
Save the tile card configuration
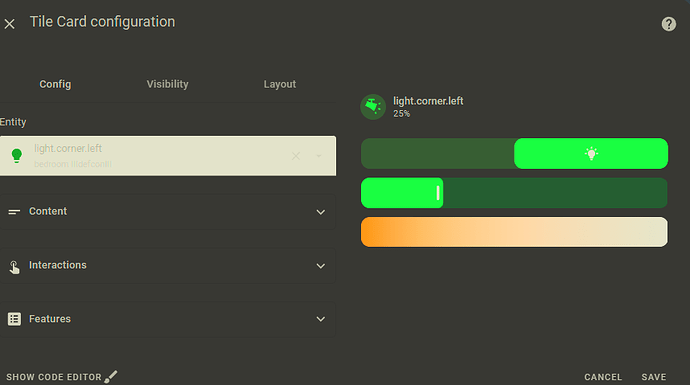[653, 377]
